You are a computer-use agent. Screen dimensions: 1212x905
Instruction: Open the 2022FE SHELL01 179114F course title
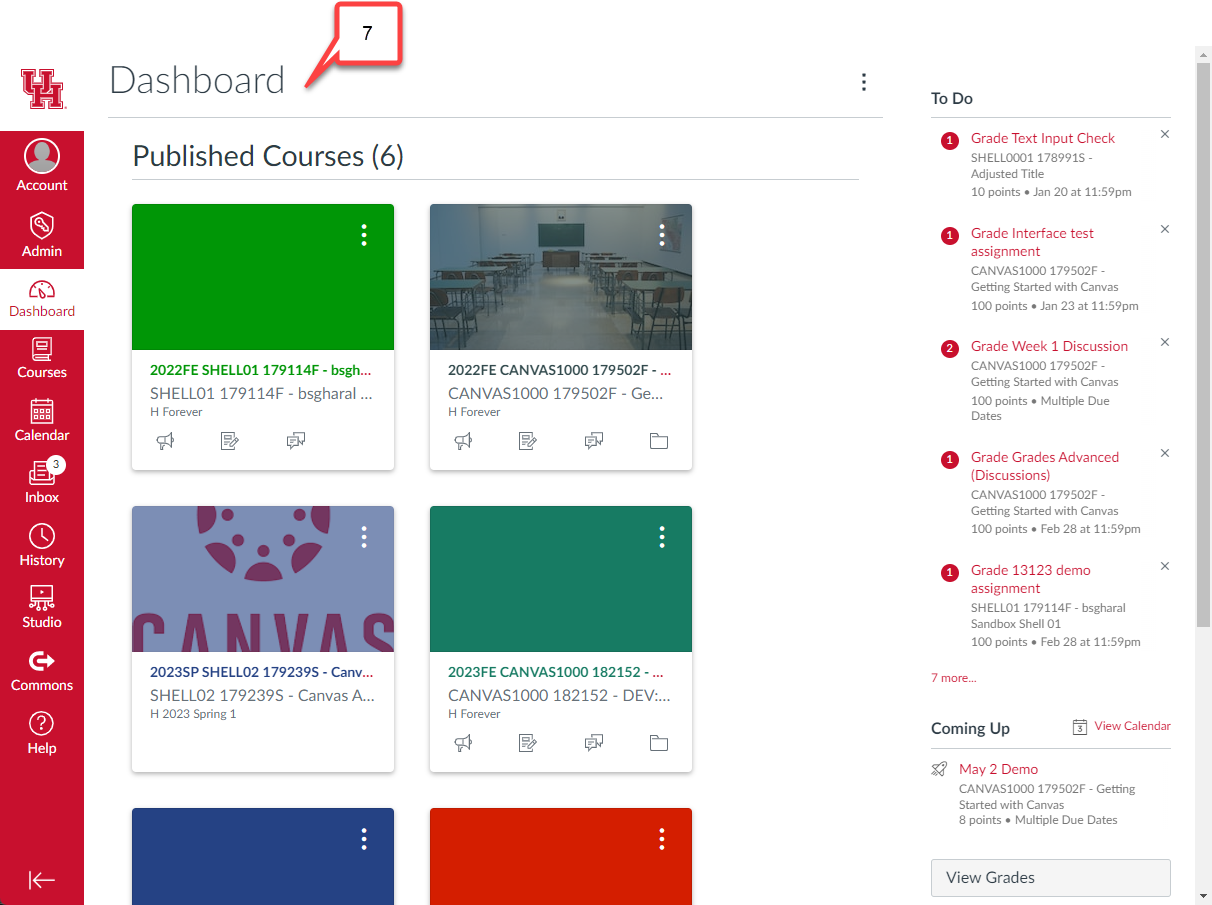(x=261, y=370)
